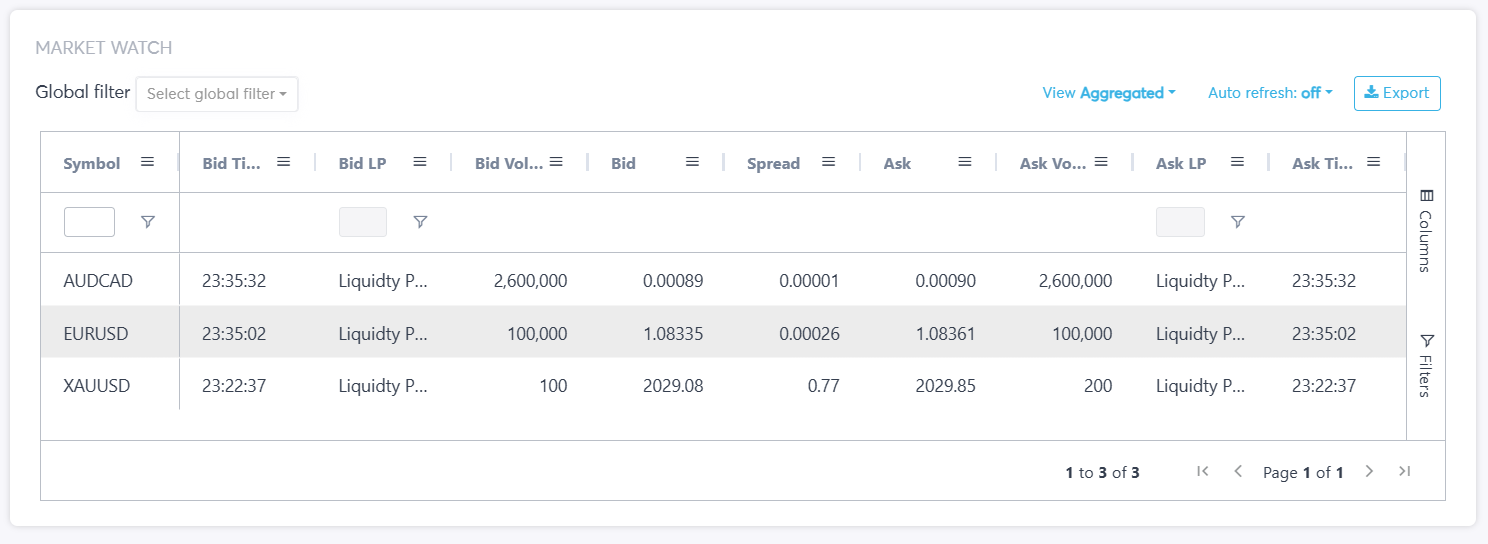Click the Ask LP filter funnel icon
This screenshot has width=1488, height=544.
point(1237,222)
